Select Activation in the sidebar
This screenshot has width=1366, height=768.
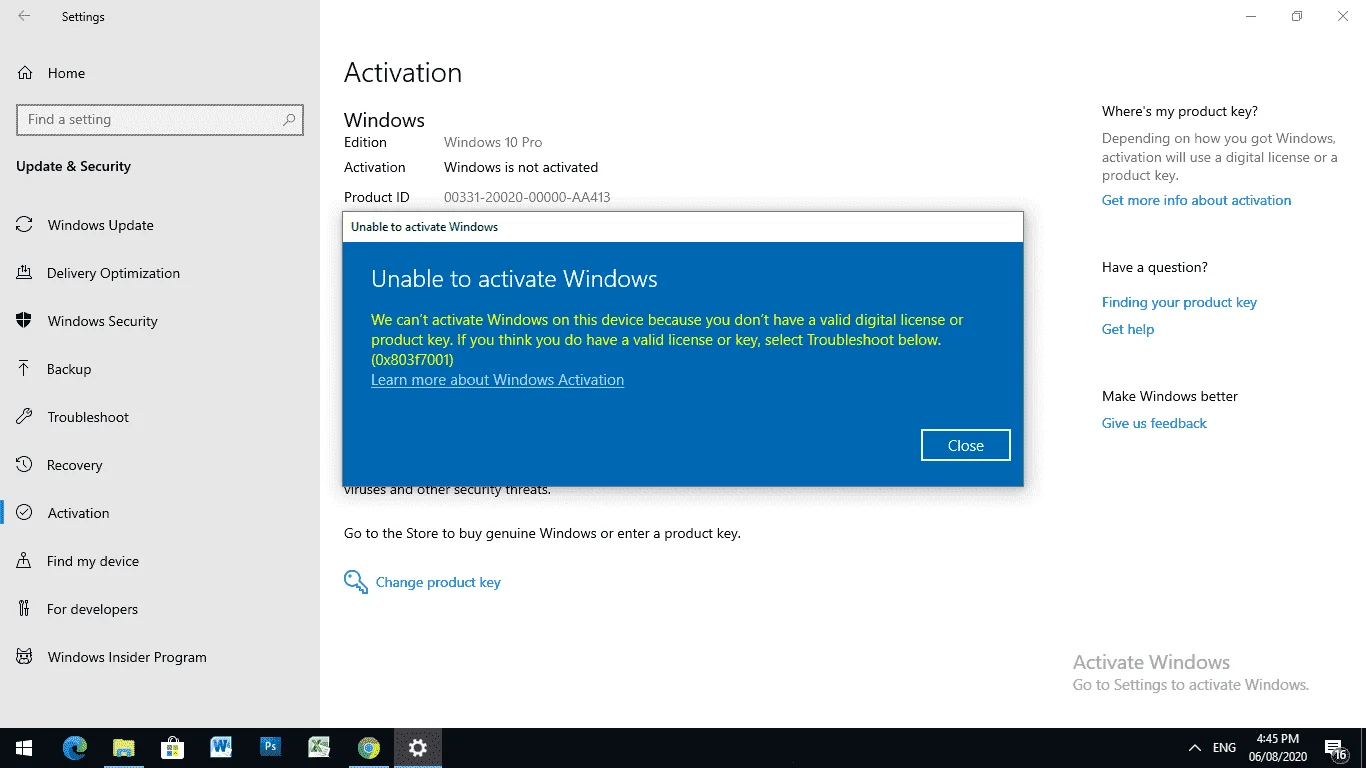63,513
